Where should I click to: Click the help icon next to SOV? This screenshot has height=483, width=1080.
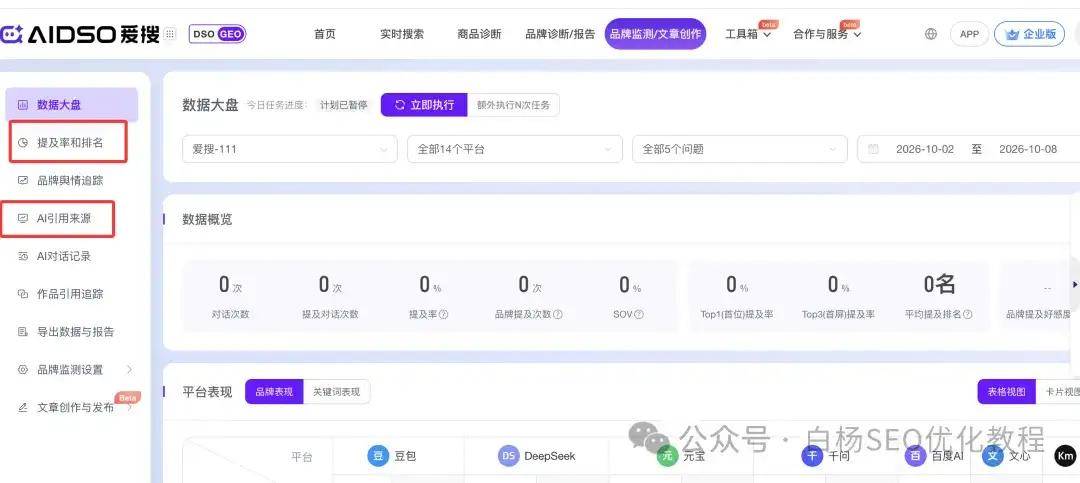[638, 314]
